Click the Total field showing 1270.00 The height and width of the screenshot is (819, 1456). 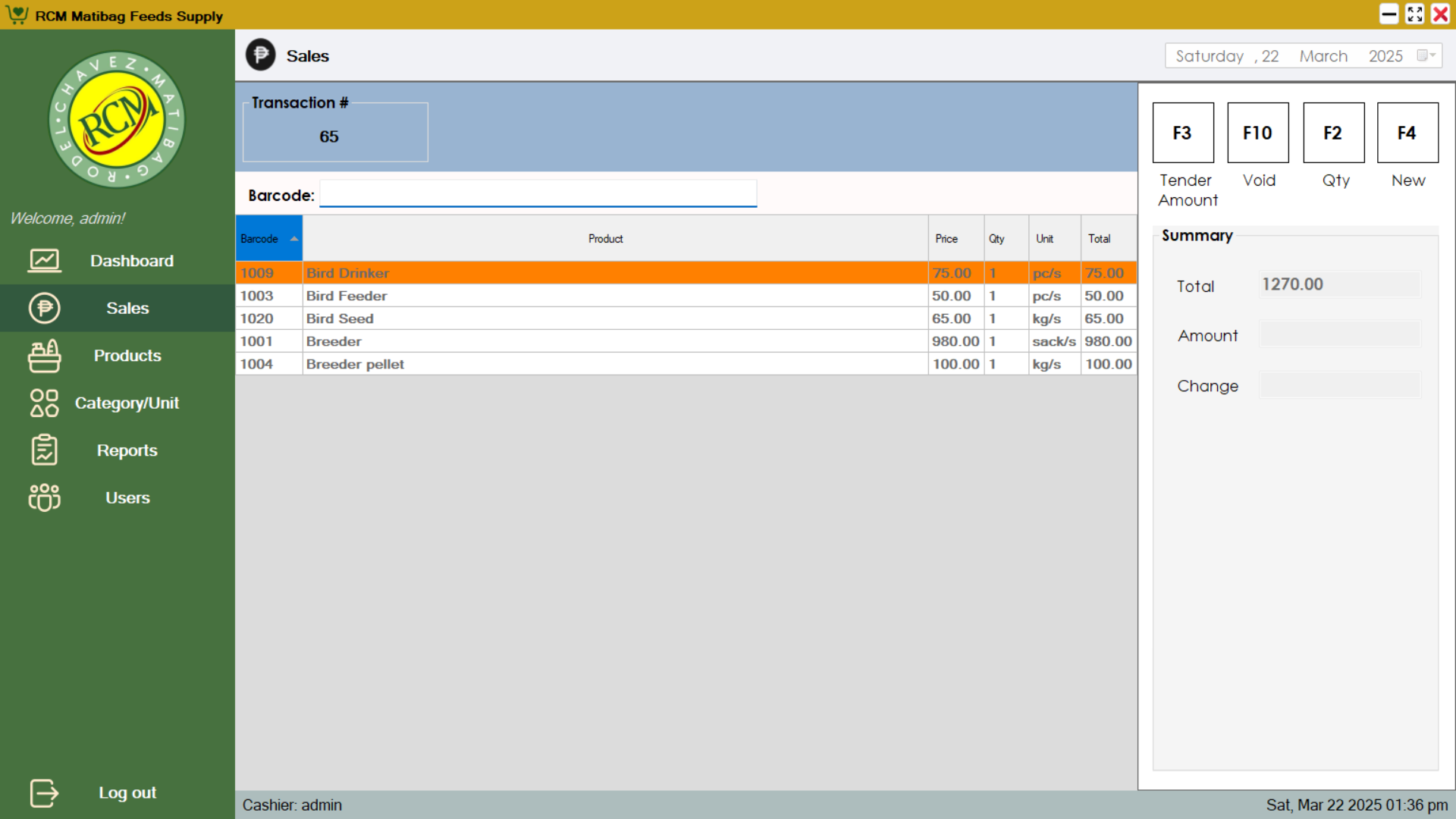click(1340, 284)
